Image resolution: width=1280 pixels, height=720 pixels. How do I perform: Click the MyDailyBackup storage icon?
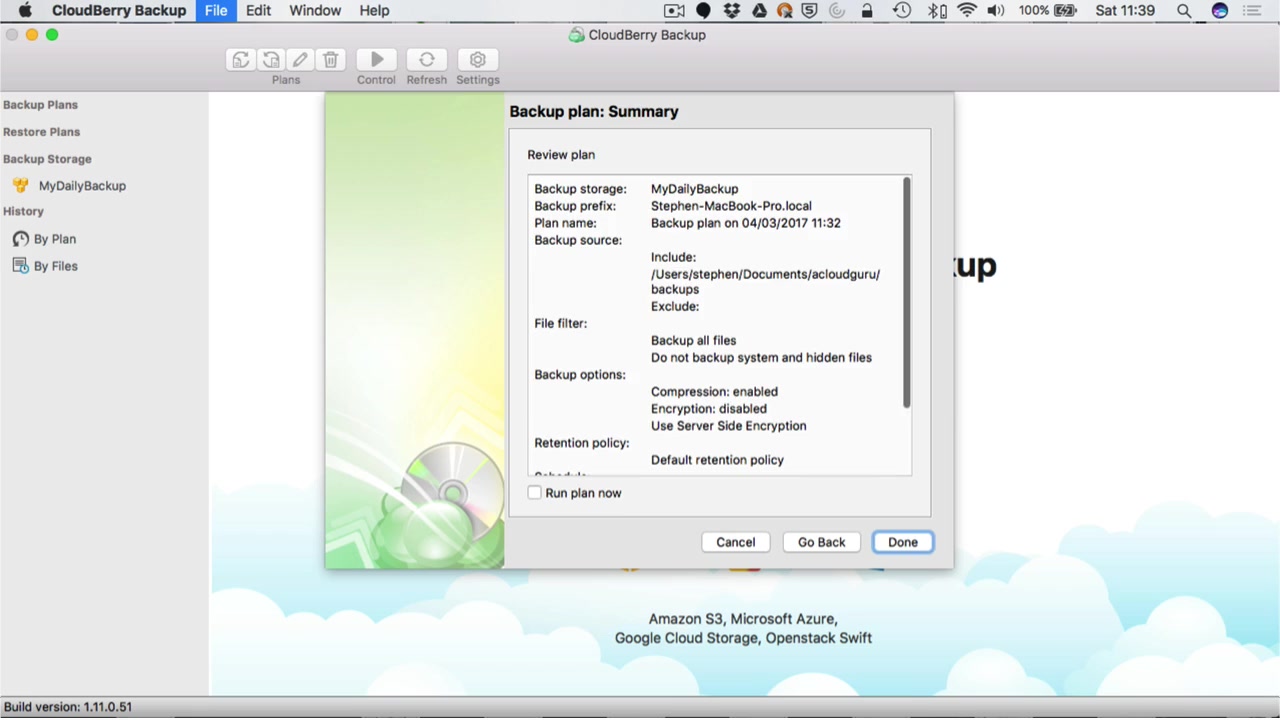pos(20,186)
